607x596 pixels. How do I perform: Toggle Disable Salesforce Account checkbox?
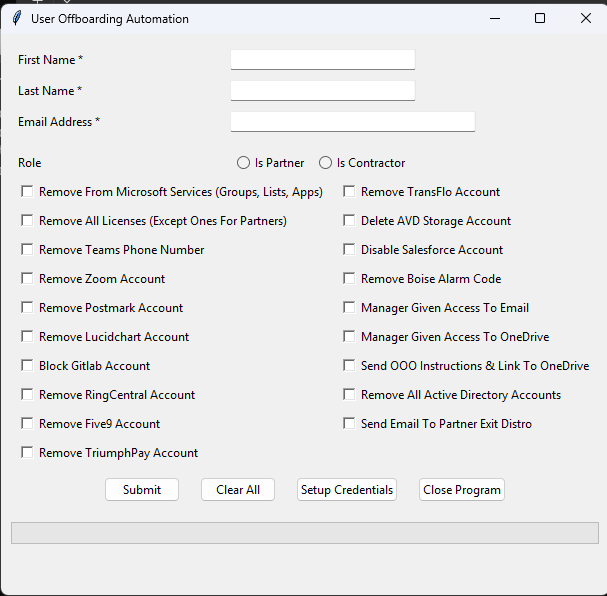click(349, 249)
